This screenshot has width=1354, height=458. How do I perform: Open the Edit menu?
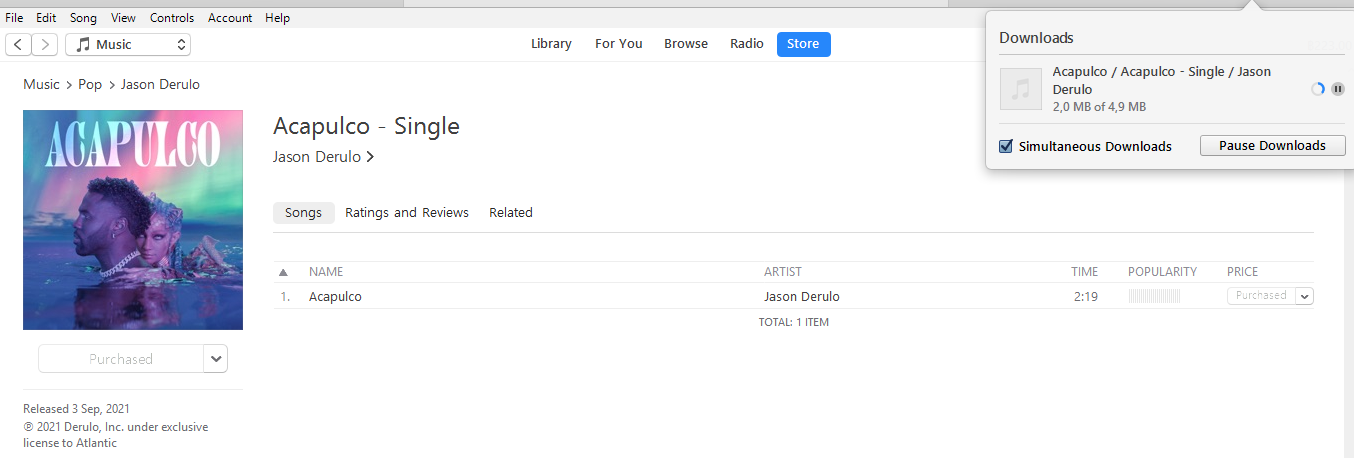click(x=46, y=18)
